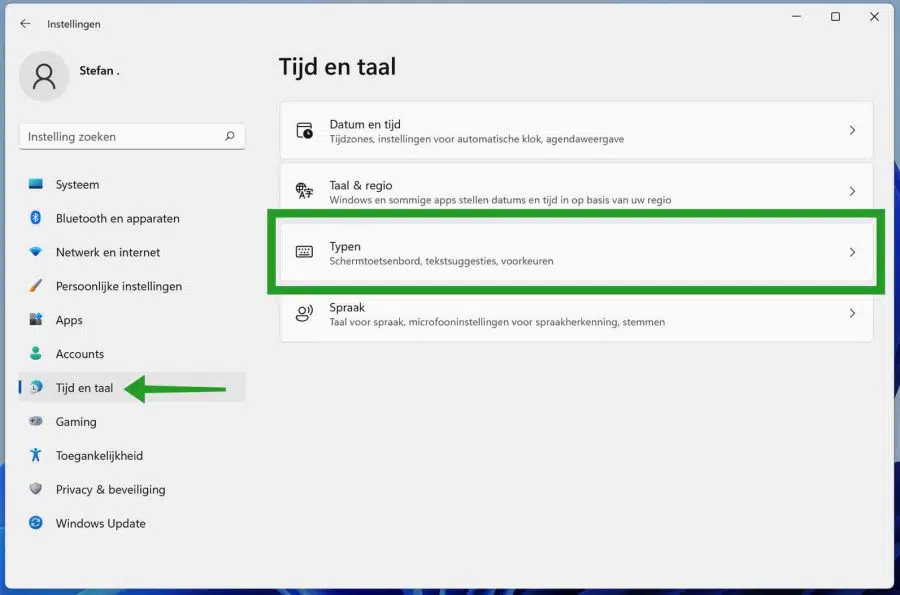Open the Gaming category label

[76, 422]
